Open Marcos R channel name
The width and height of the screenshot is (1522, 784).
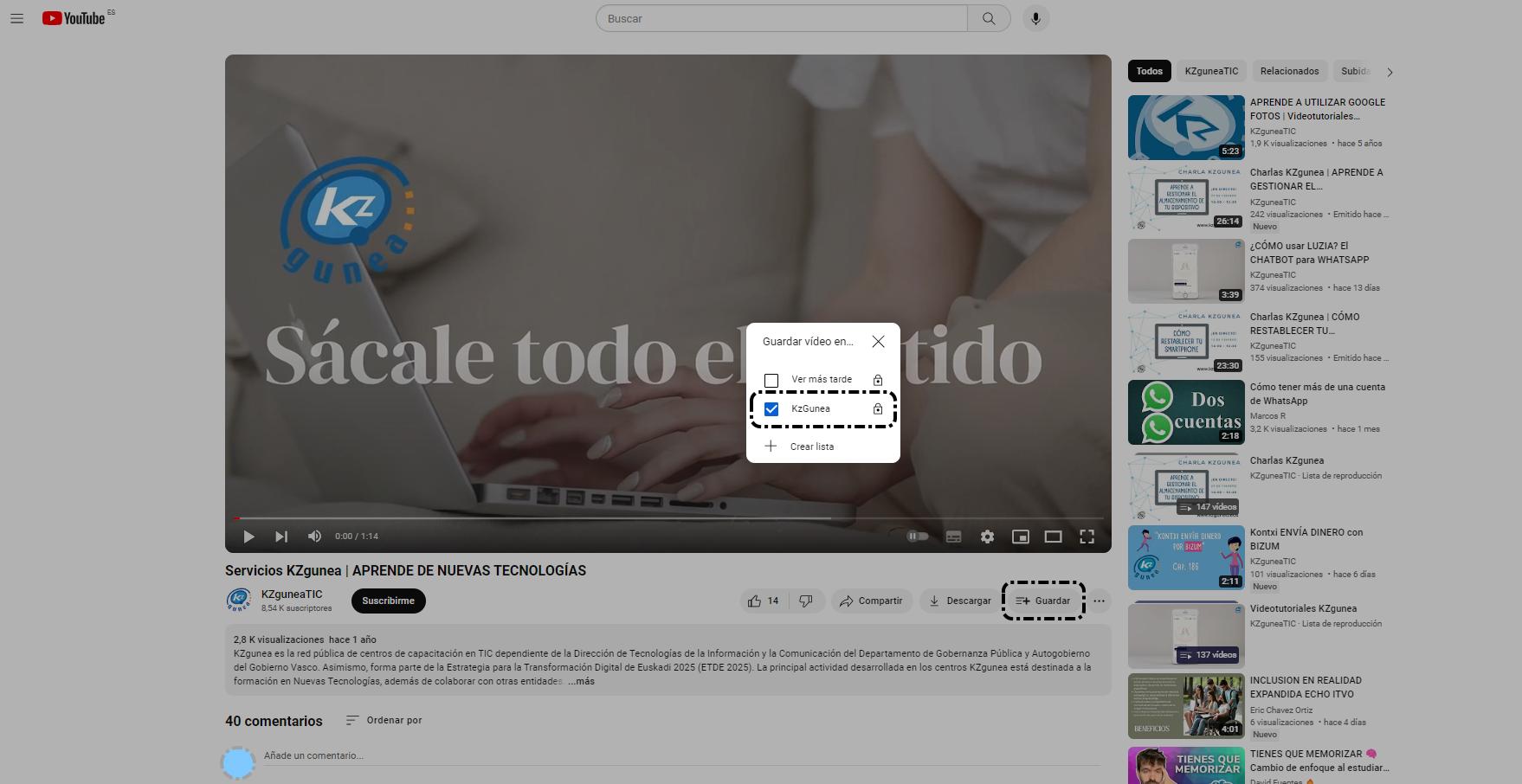[x=1267, y=416]
